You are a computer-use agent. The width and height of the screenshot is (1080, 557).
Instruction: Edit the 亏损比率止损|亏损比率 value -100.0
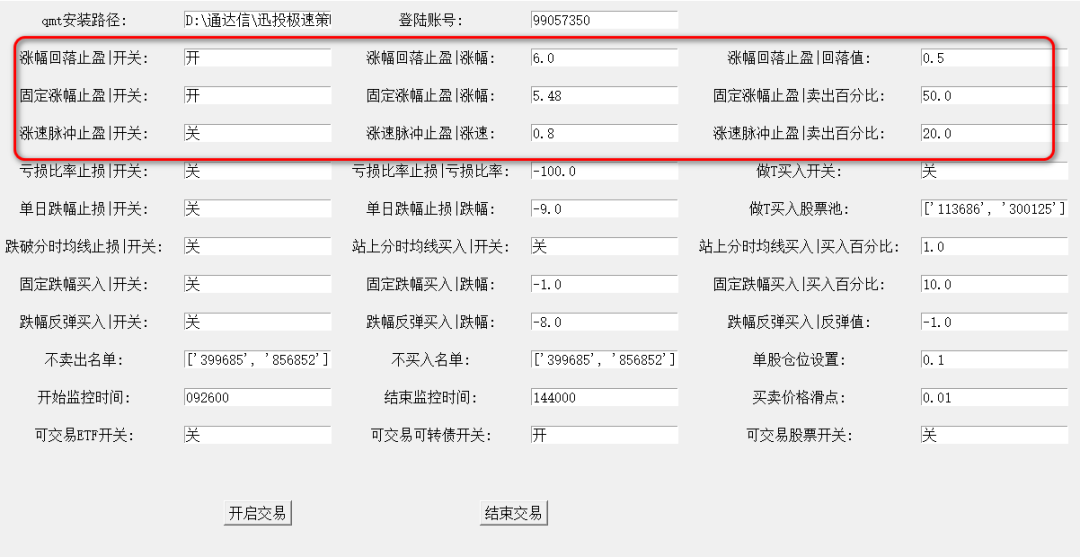pyautogui.click(x=605, y=171)
